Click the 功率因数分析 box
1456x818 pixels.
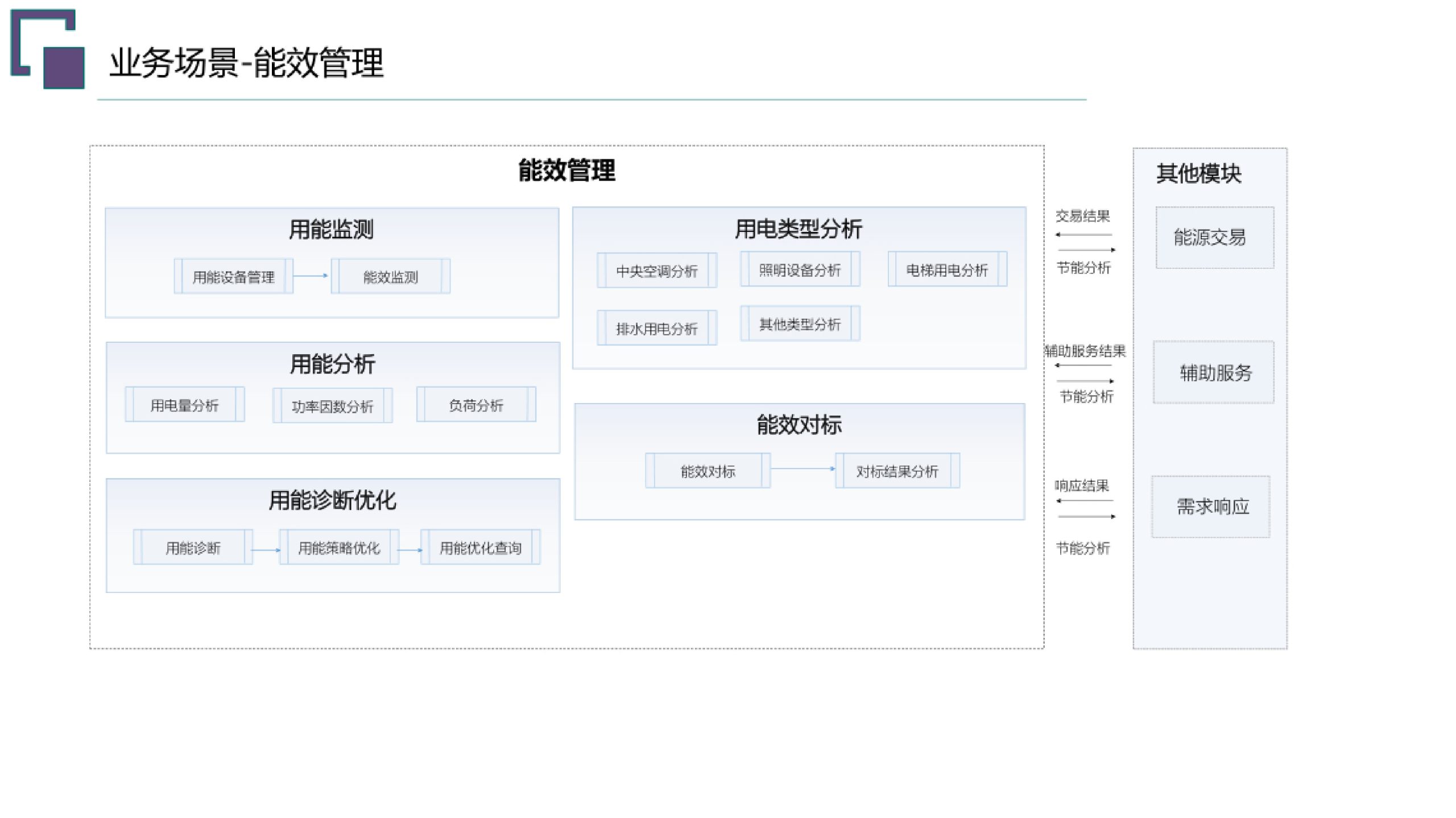tap(333, 406)
